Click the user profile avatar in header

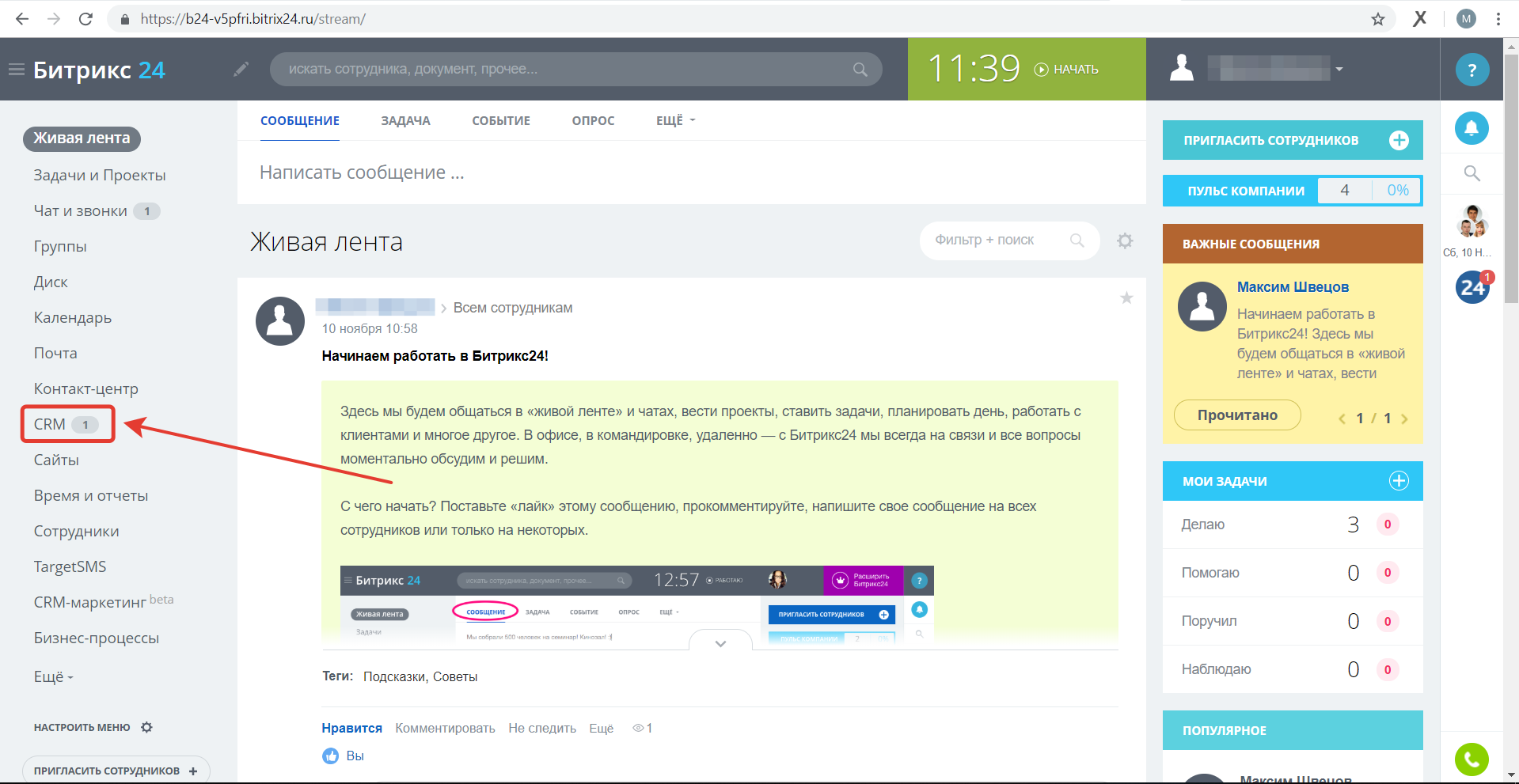(x=1182, y=68)
